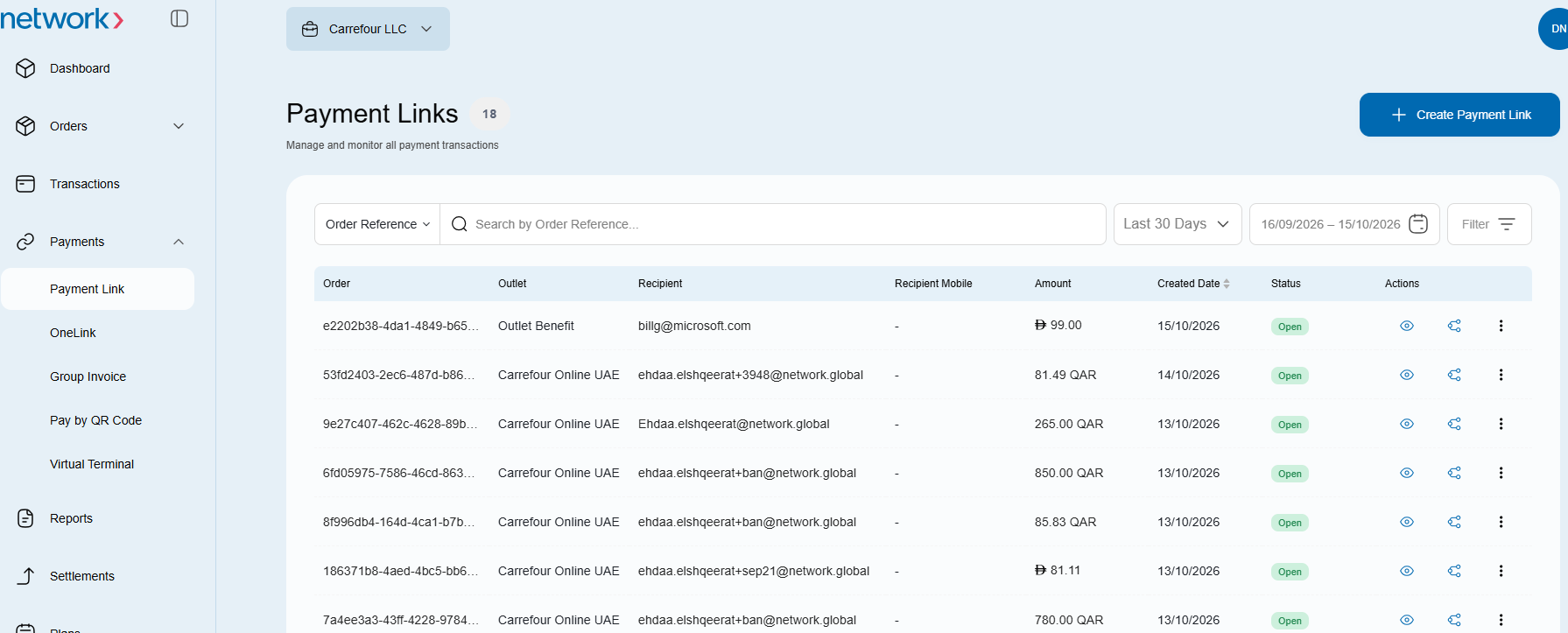
Task: Share the 81.49 QAR payment link
Action: tap(1454, 375)
